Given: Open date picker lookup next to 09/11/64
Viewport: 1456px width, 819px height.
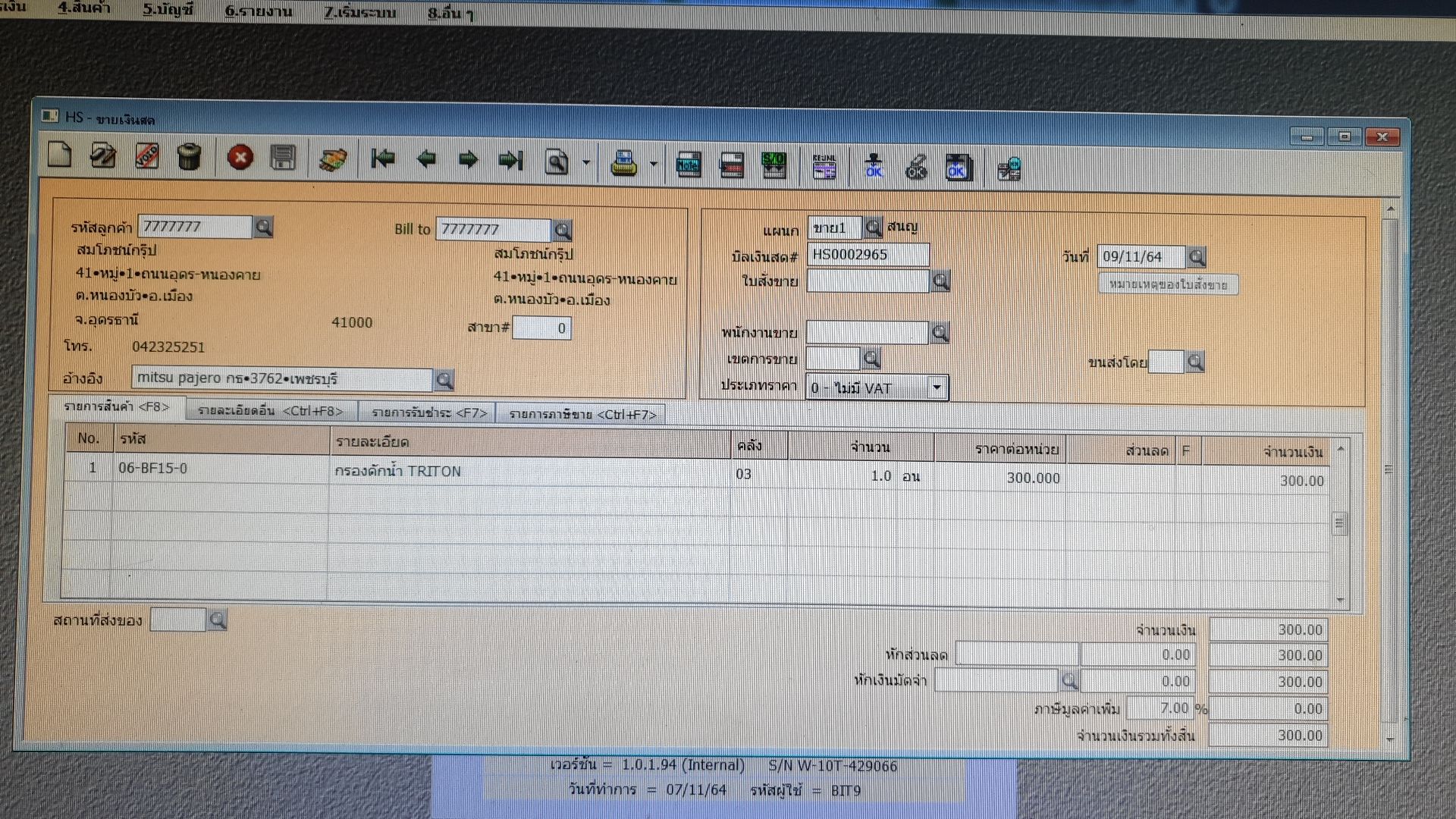Looking at the screenshot, I should point(1197,258).
